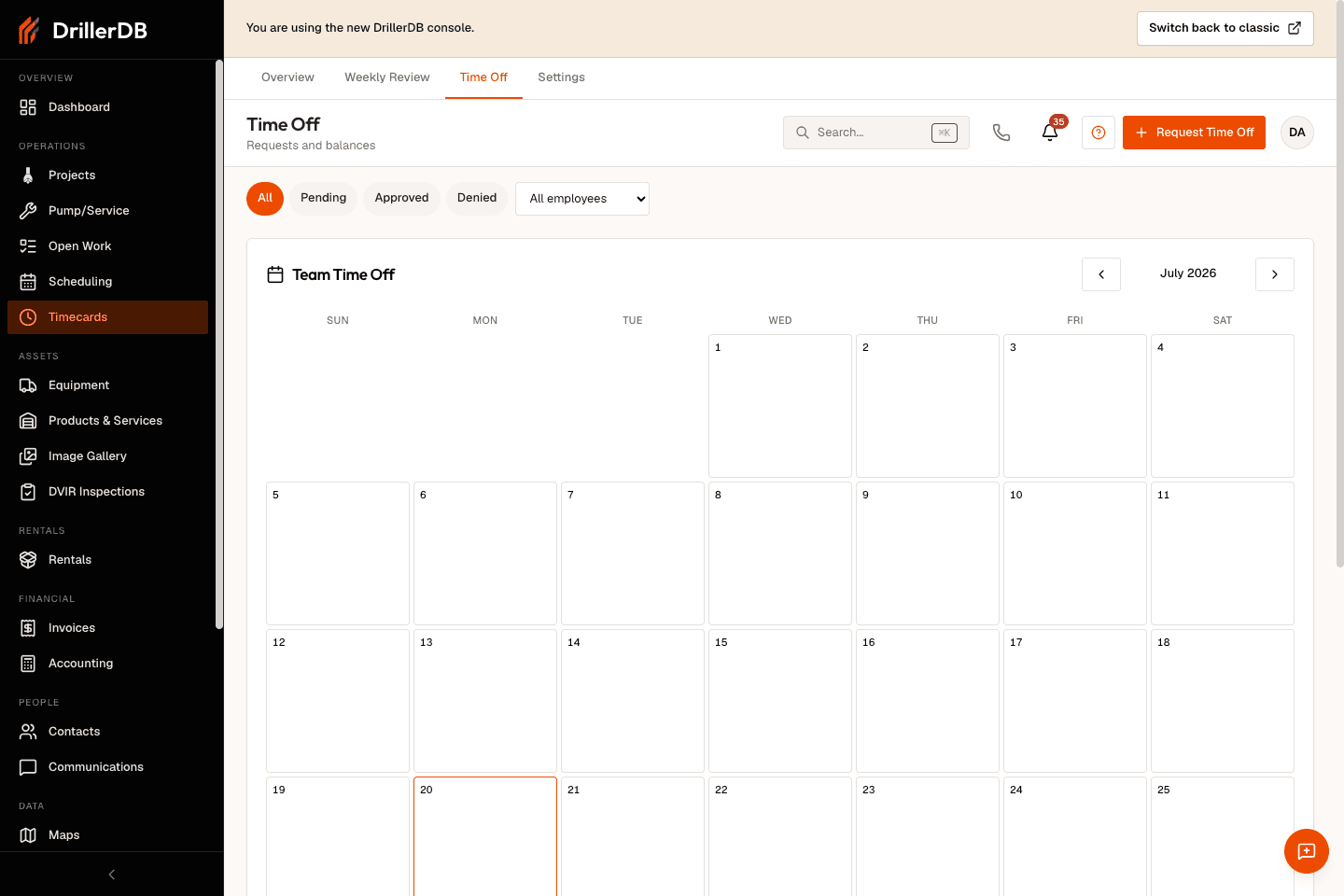Select July 4 calendar cell
The image size is (1344, 896).
point(1223,406)
